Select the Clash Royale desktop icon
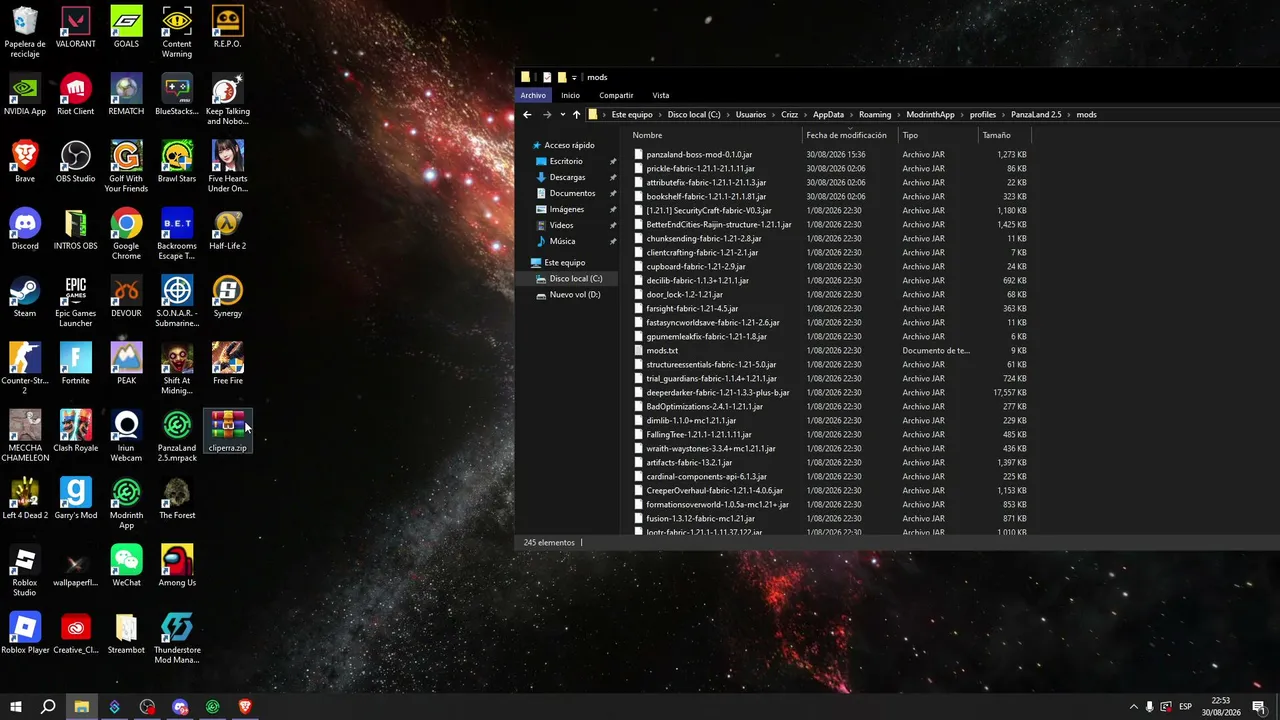The image size is (1280, 720). 75,431
